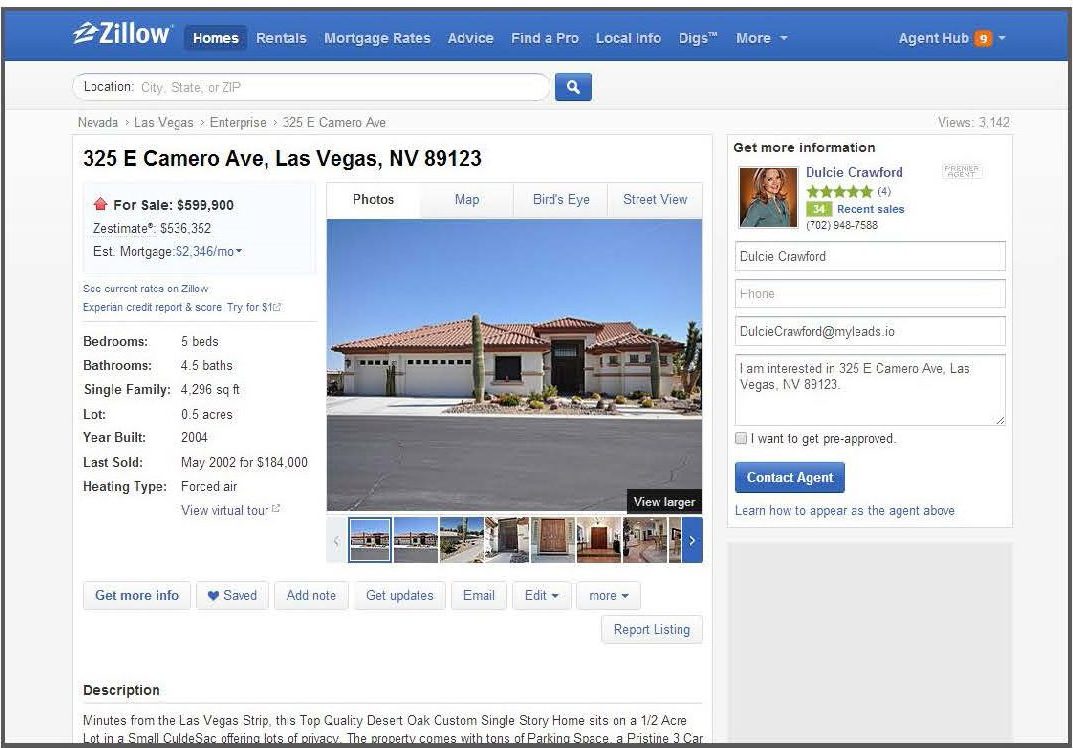
Task: Expand the Est. Mortgage dropdown arrow
Action: pos(239,251)
